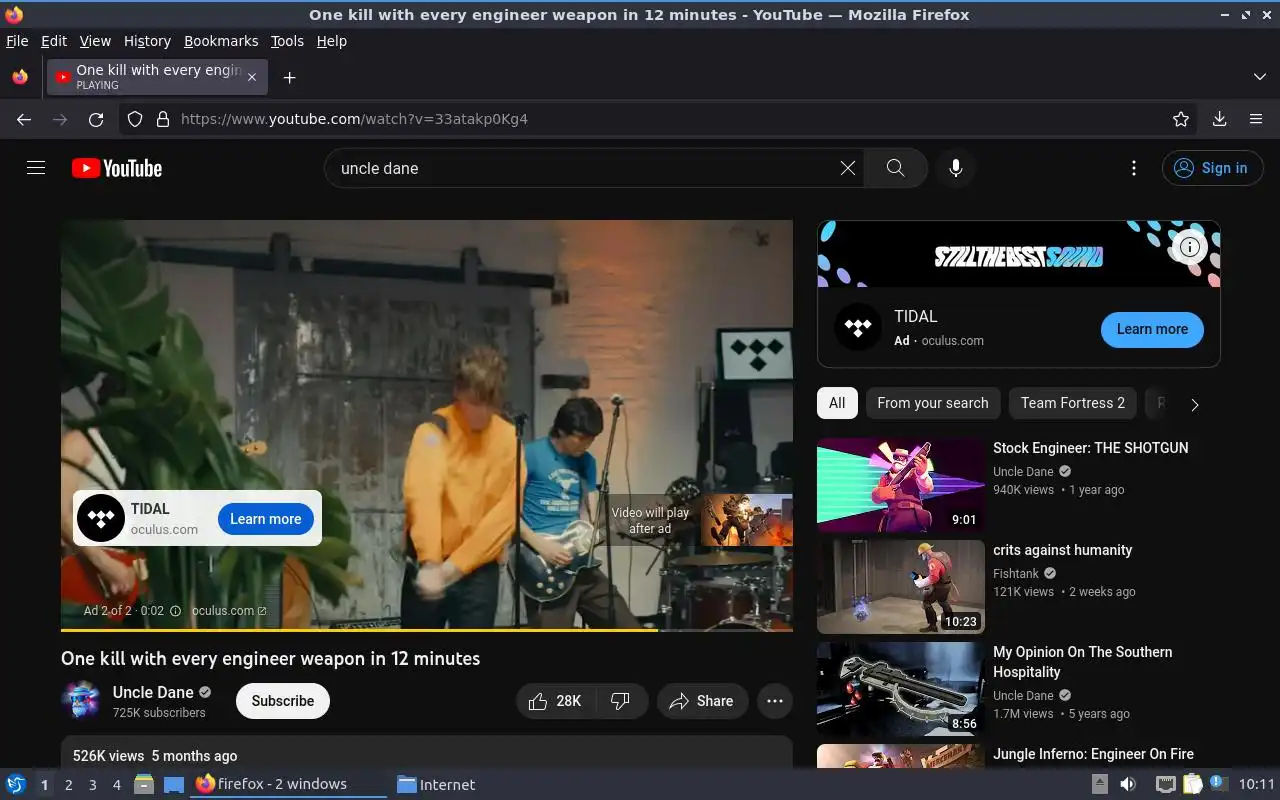
Task: Click the Uncle Dane channel name under video
Action: point(153,692)
